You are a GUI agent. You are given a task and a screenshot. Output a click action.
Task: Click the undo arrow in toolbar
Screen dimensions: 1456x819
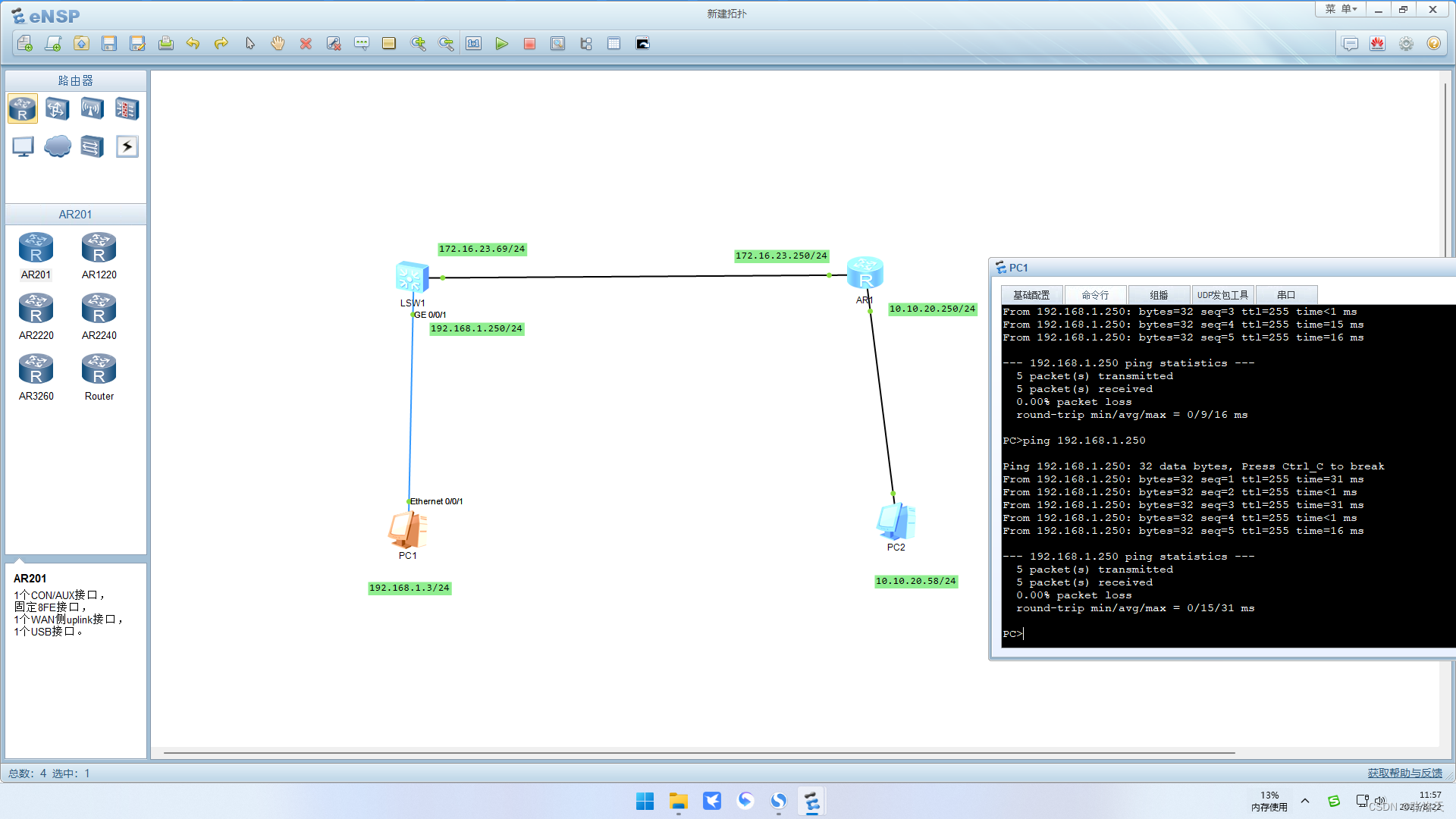pyautogui.click(x=193, y=44)
